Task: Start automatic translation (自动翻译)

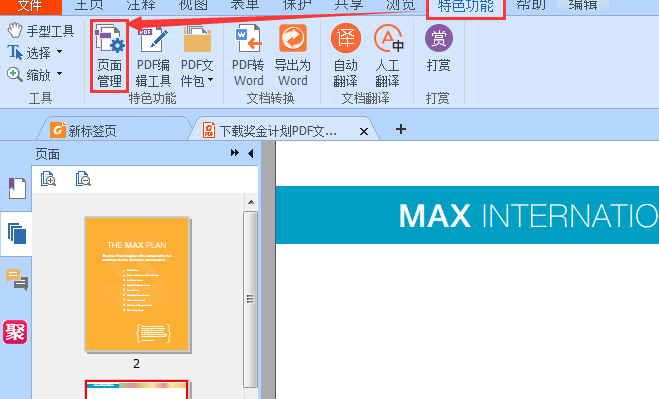Action: coord(345,55)
